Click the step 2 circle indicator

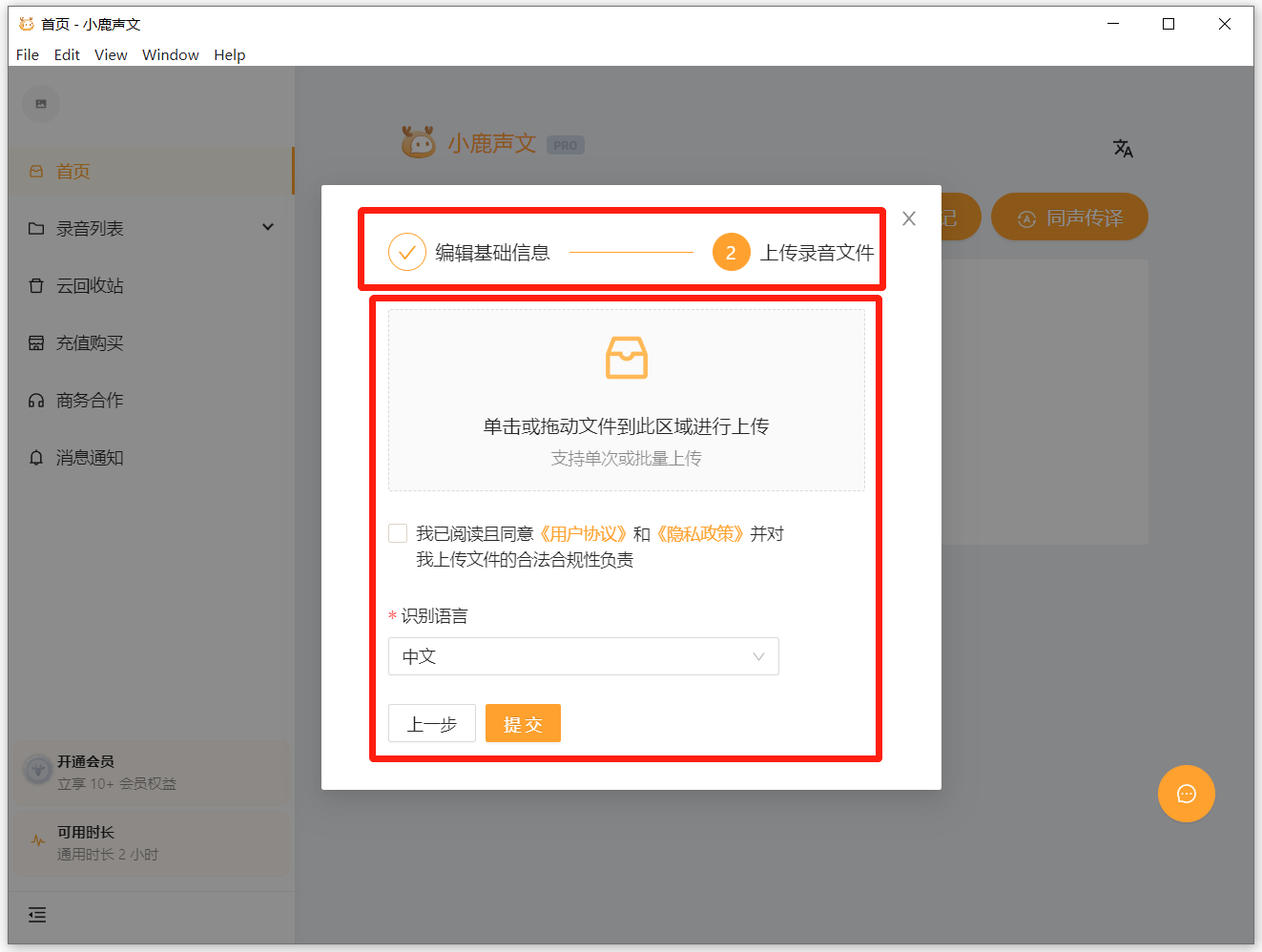tap(731, 252)
